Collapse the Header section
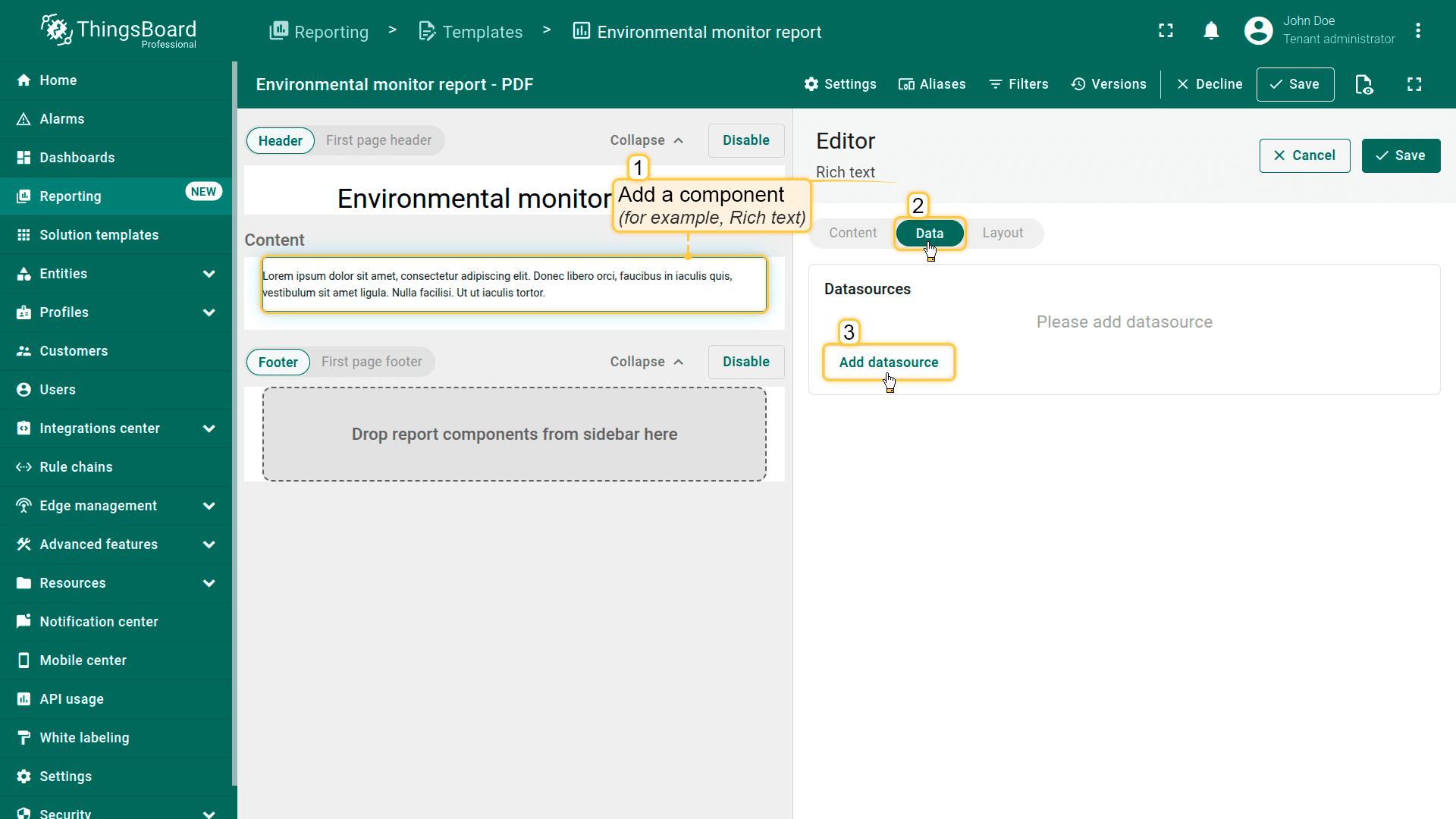The height and width of the screenshot is (819, 1456). pyautogui.click(x=647, y=140)
